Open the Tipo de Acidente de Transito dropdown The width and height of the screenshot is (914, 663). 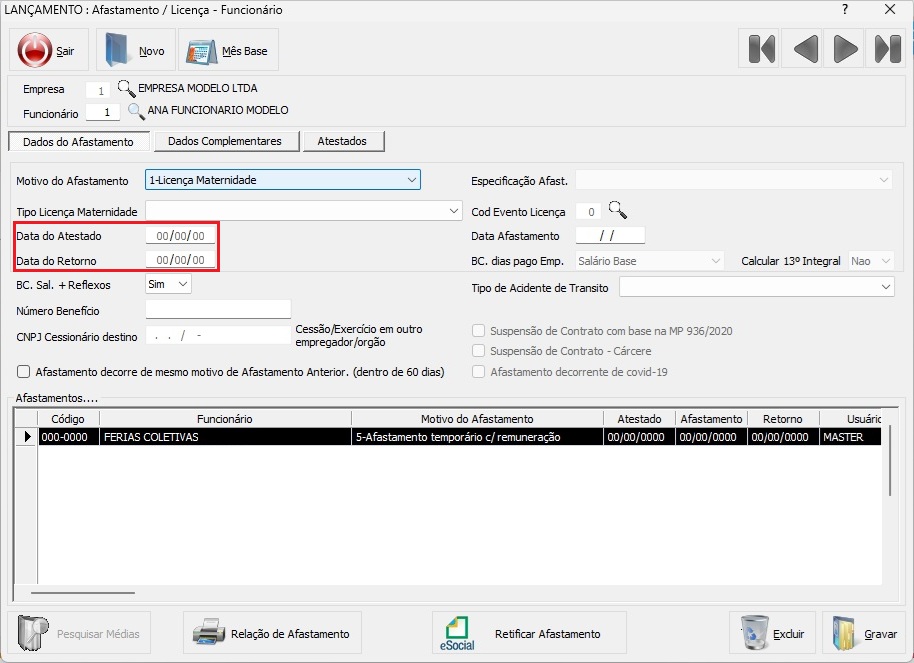point(885,288)
